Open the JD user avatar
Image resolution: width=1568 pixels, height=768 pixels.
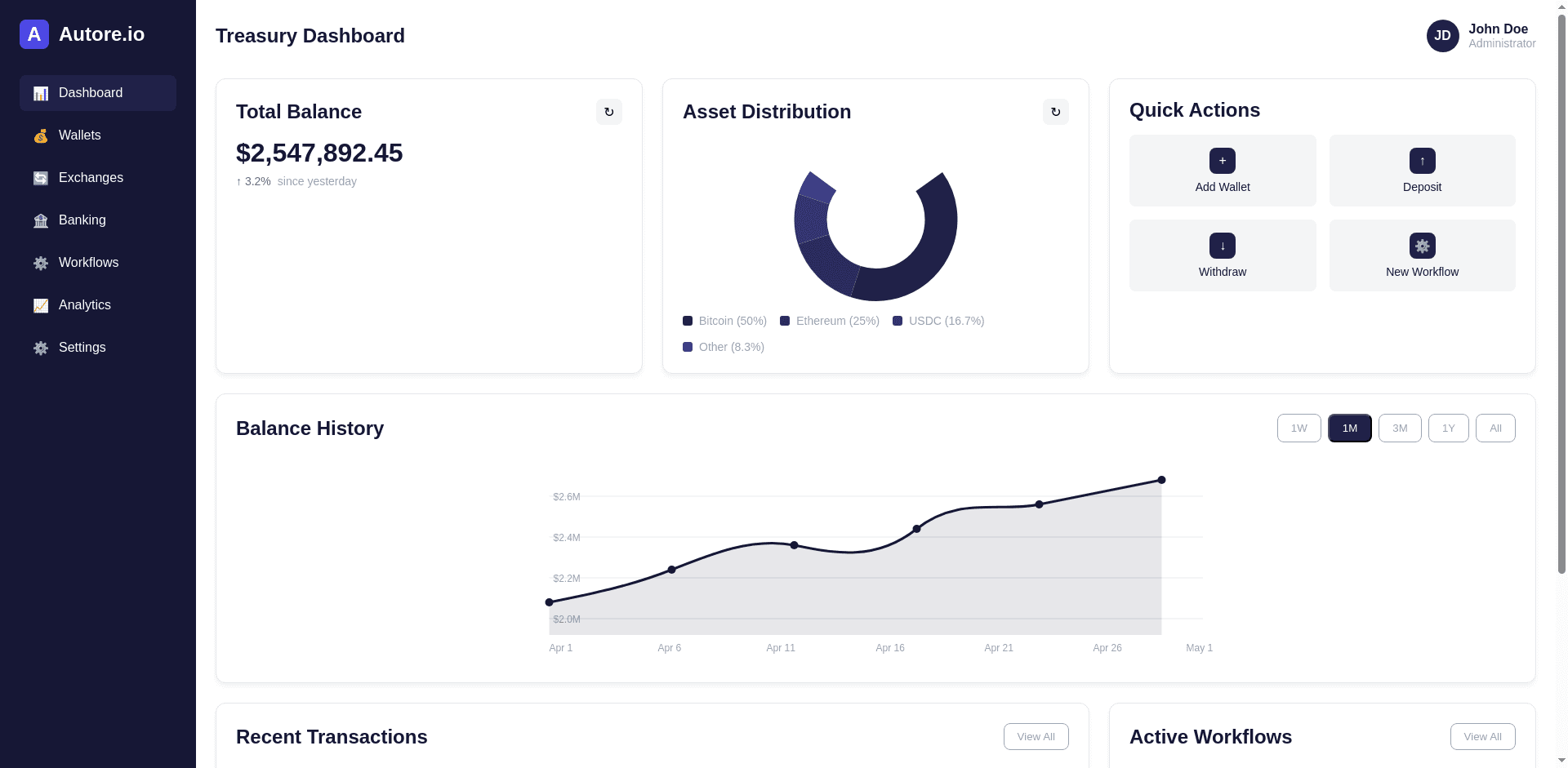[1443, 36]
